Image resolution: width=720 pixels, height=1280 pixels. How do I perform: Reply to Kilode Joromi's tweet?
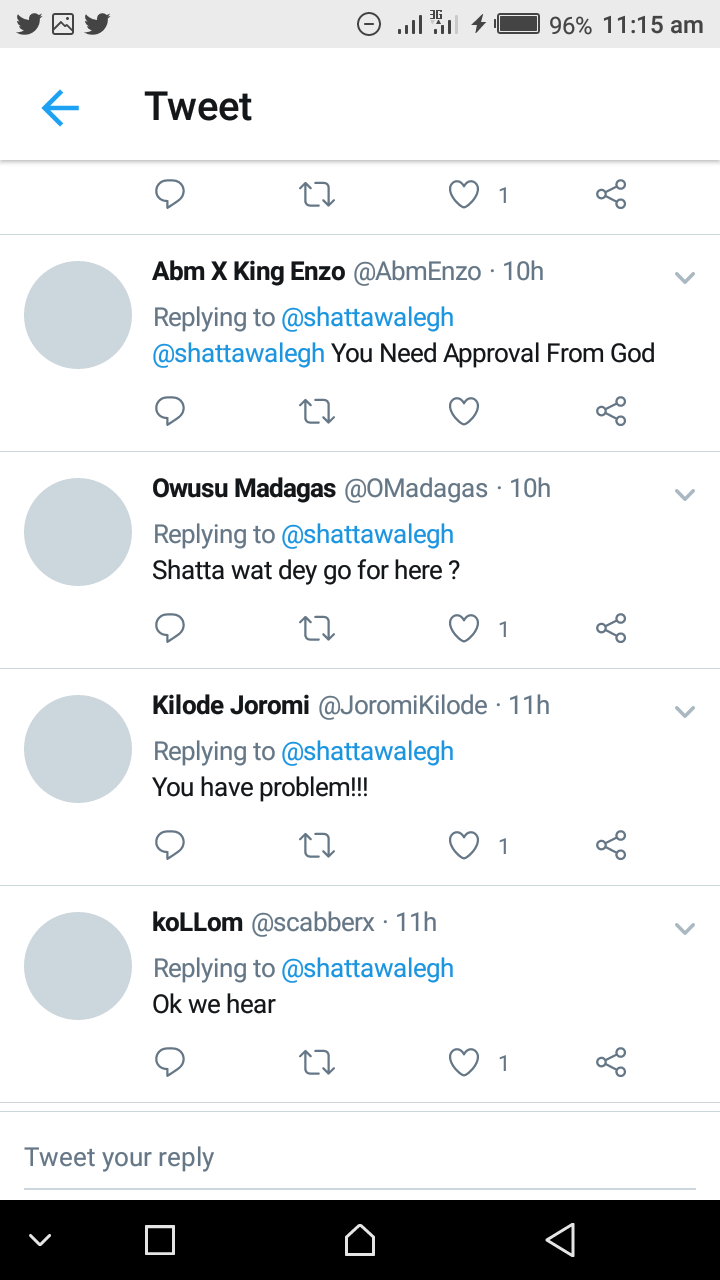170,845
